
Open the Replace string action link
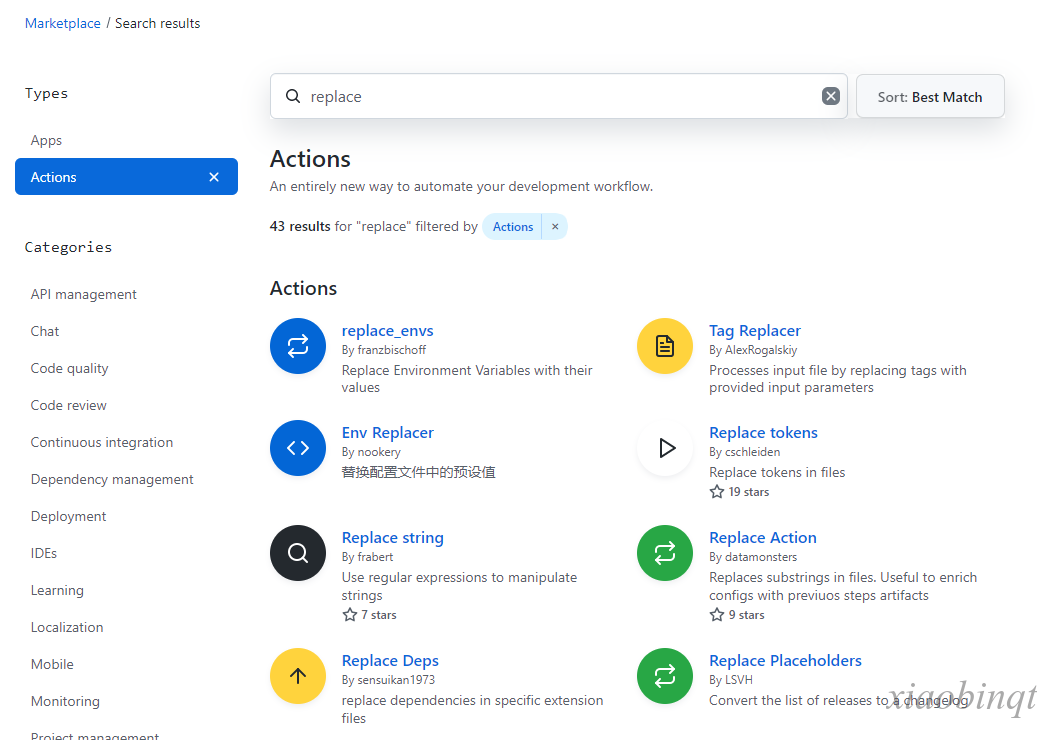point(393,537)
